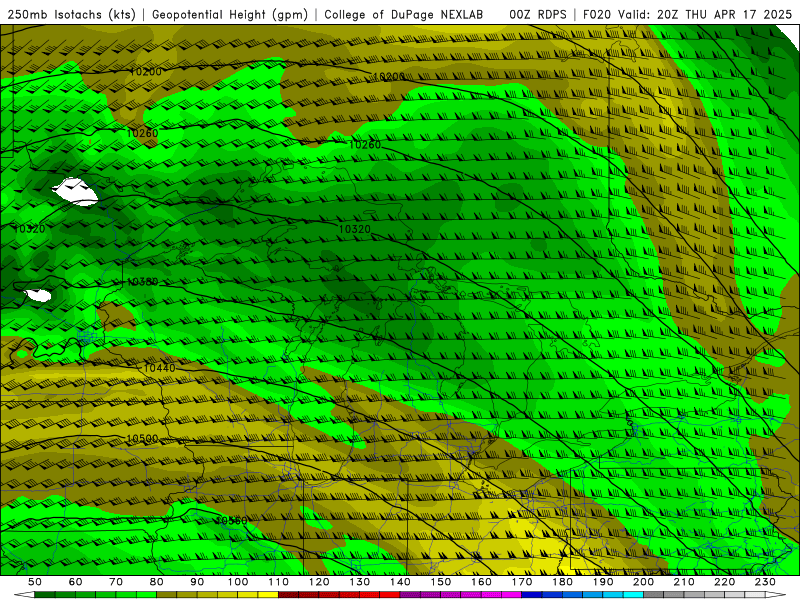This screenshot has width=800, height=600.
Task: Click the '60' color scale value
Action: 76,582
